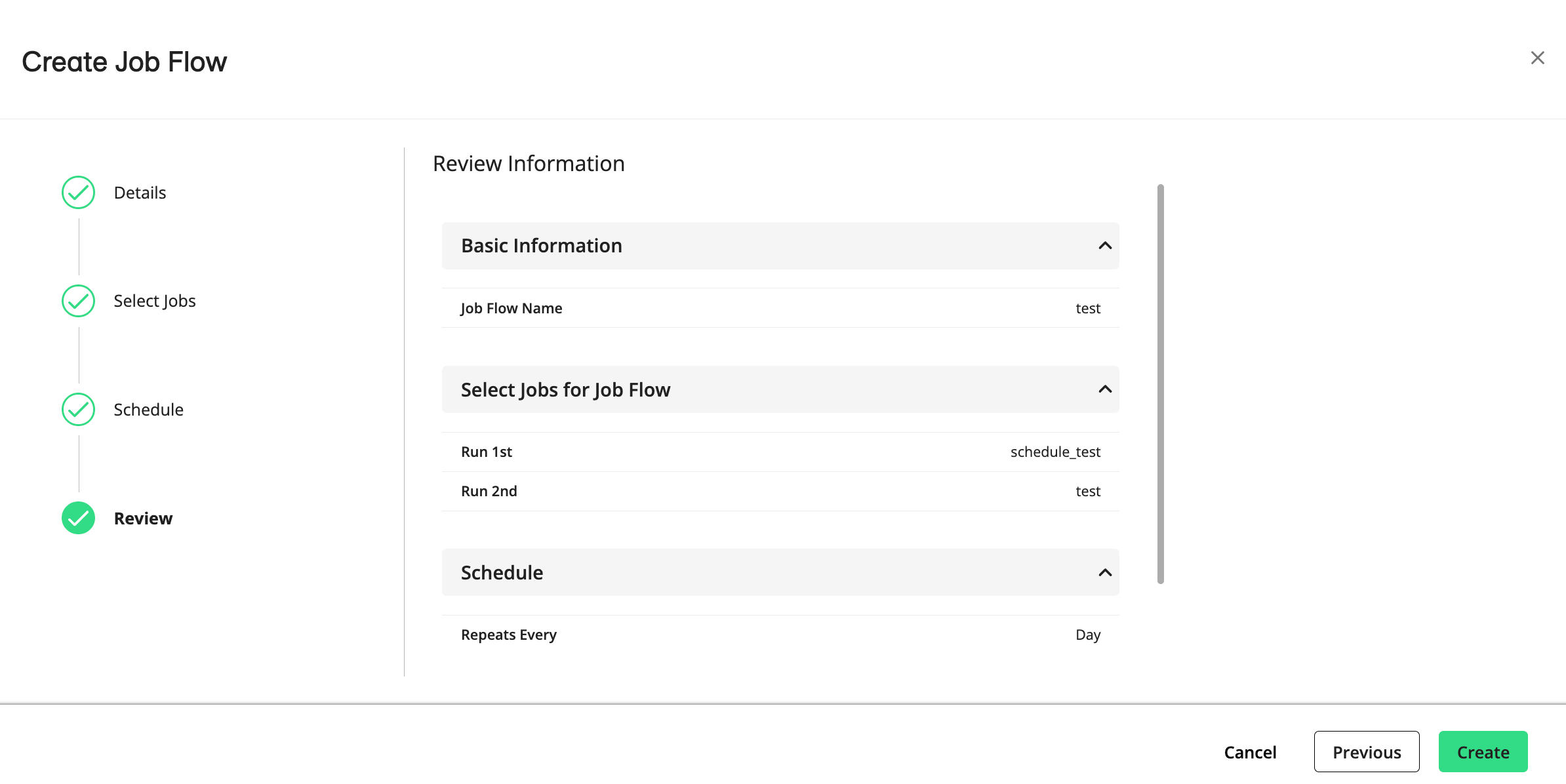
Task: Select the Details step in sidebar
Action: click(139, 192)
